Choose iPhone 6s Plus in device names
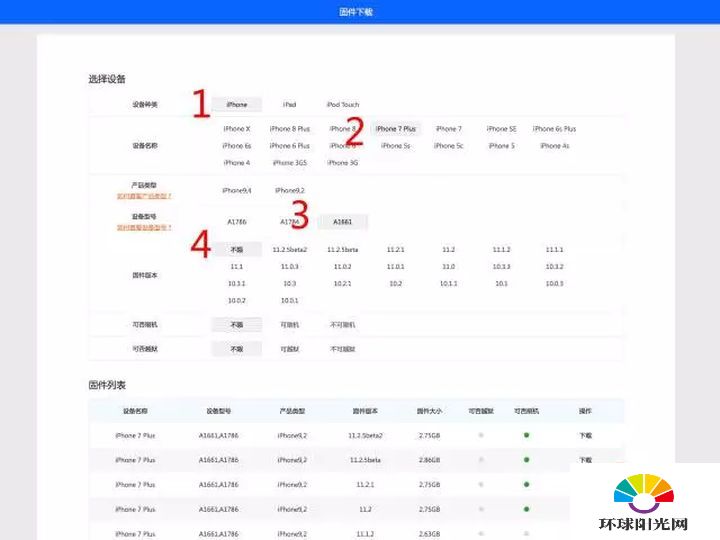This screenshot has width=720, height=540. [554, 129]
